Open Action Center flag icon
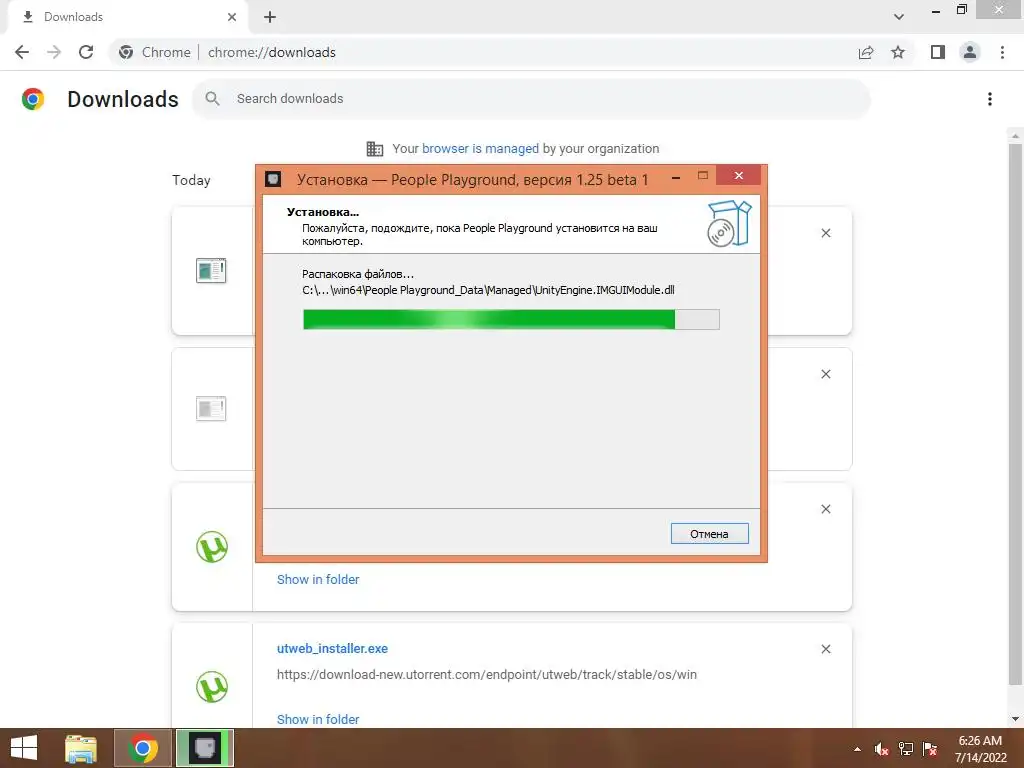 click(930, 749)
